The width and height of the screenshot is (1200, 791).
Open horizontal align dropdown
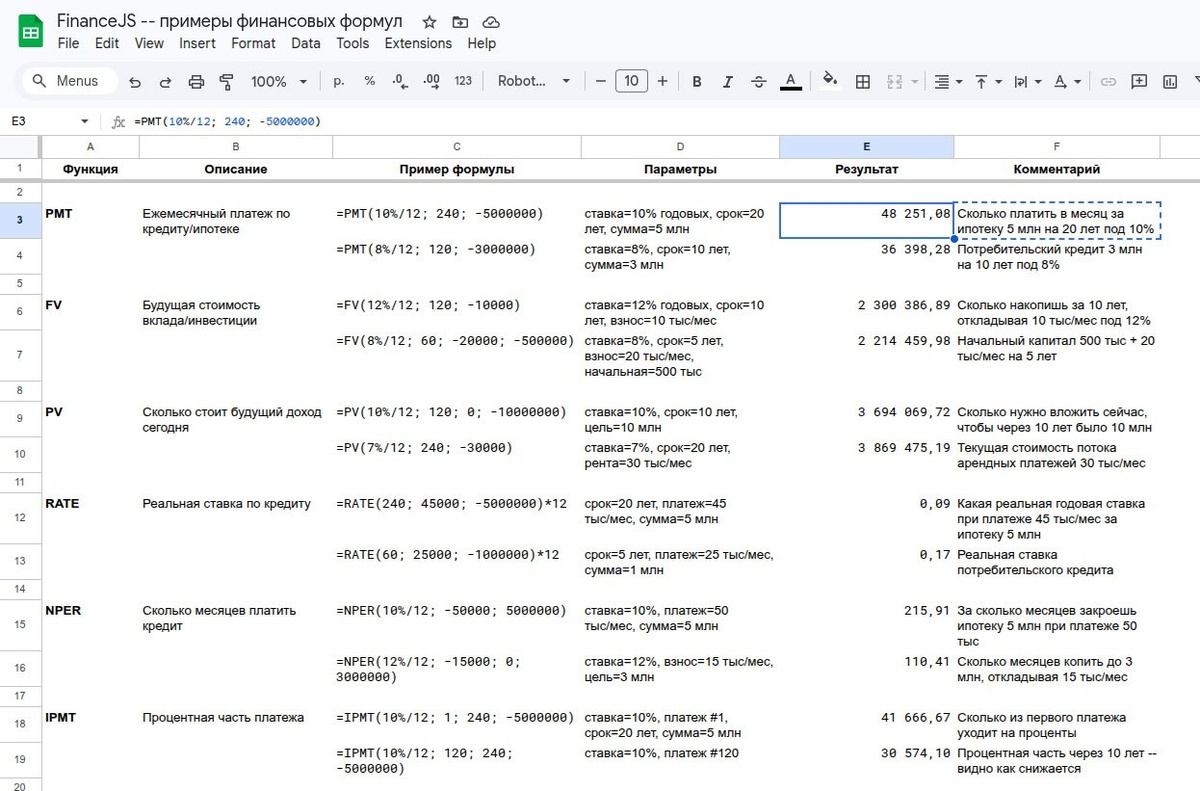946,82
